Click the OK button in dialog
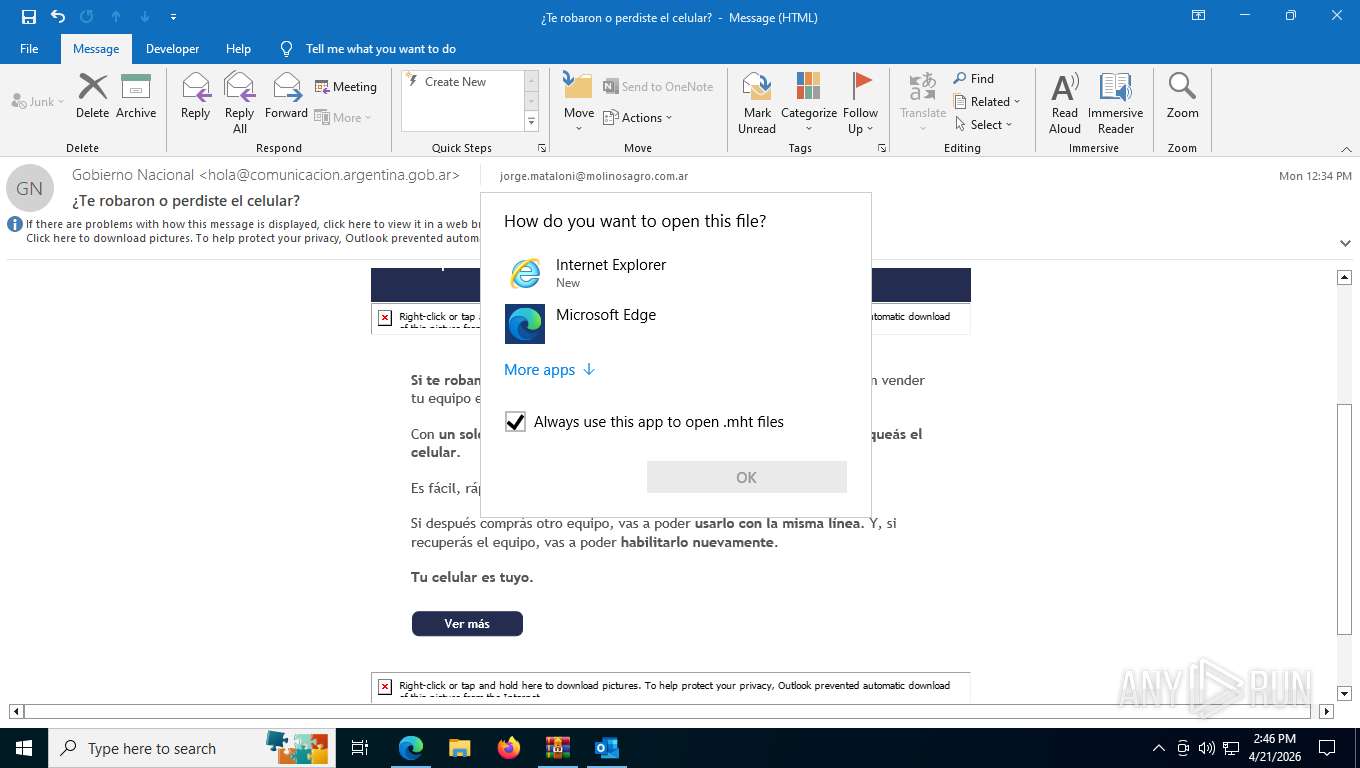Image resolution: width=1360 pixels, height=768 pixels. 747,477
